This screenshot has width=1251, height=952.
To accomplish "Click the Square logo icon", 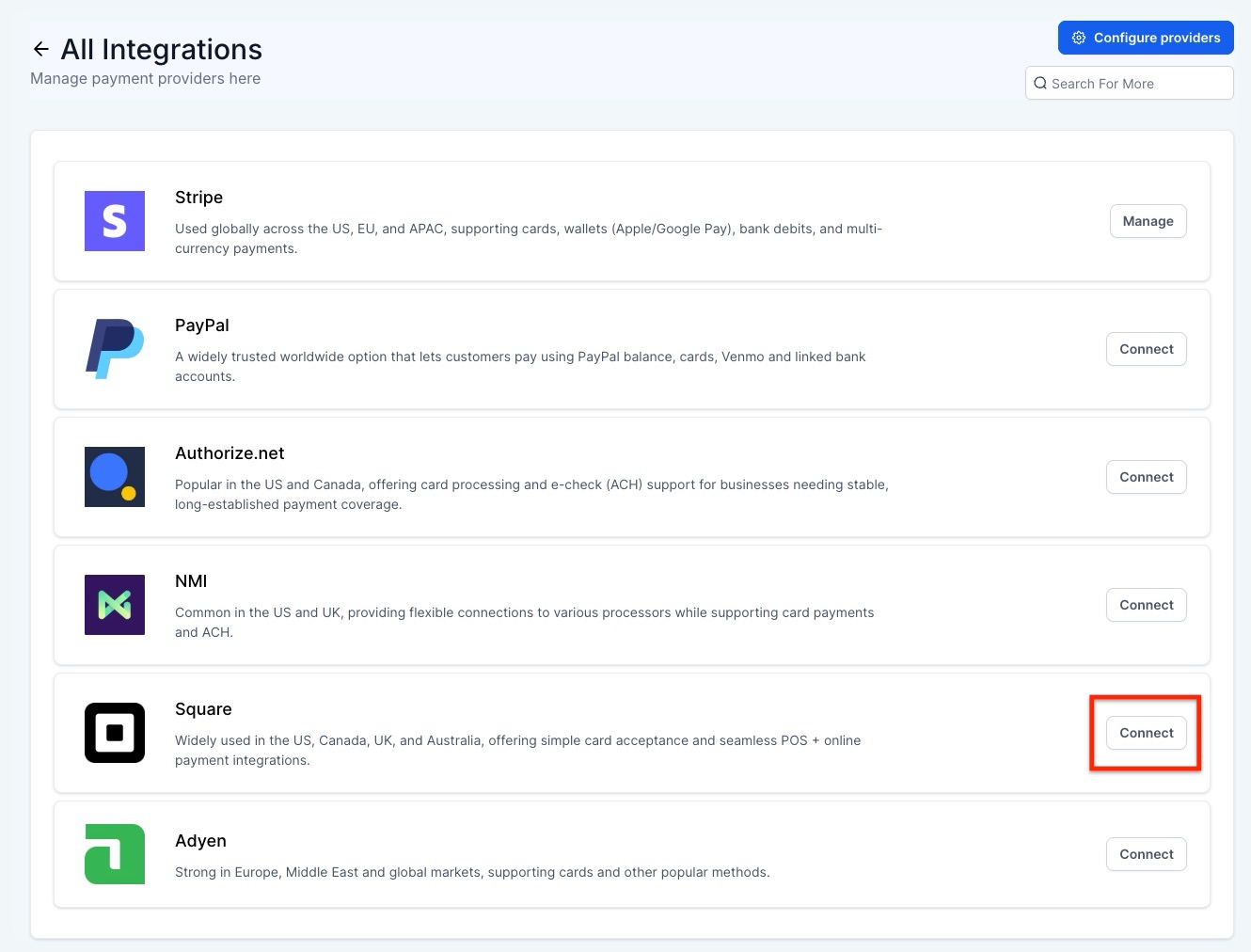I will 115,733.
